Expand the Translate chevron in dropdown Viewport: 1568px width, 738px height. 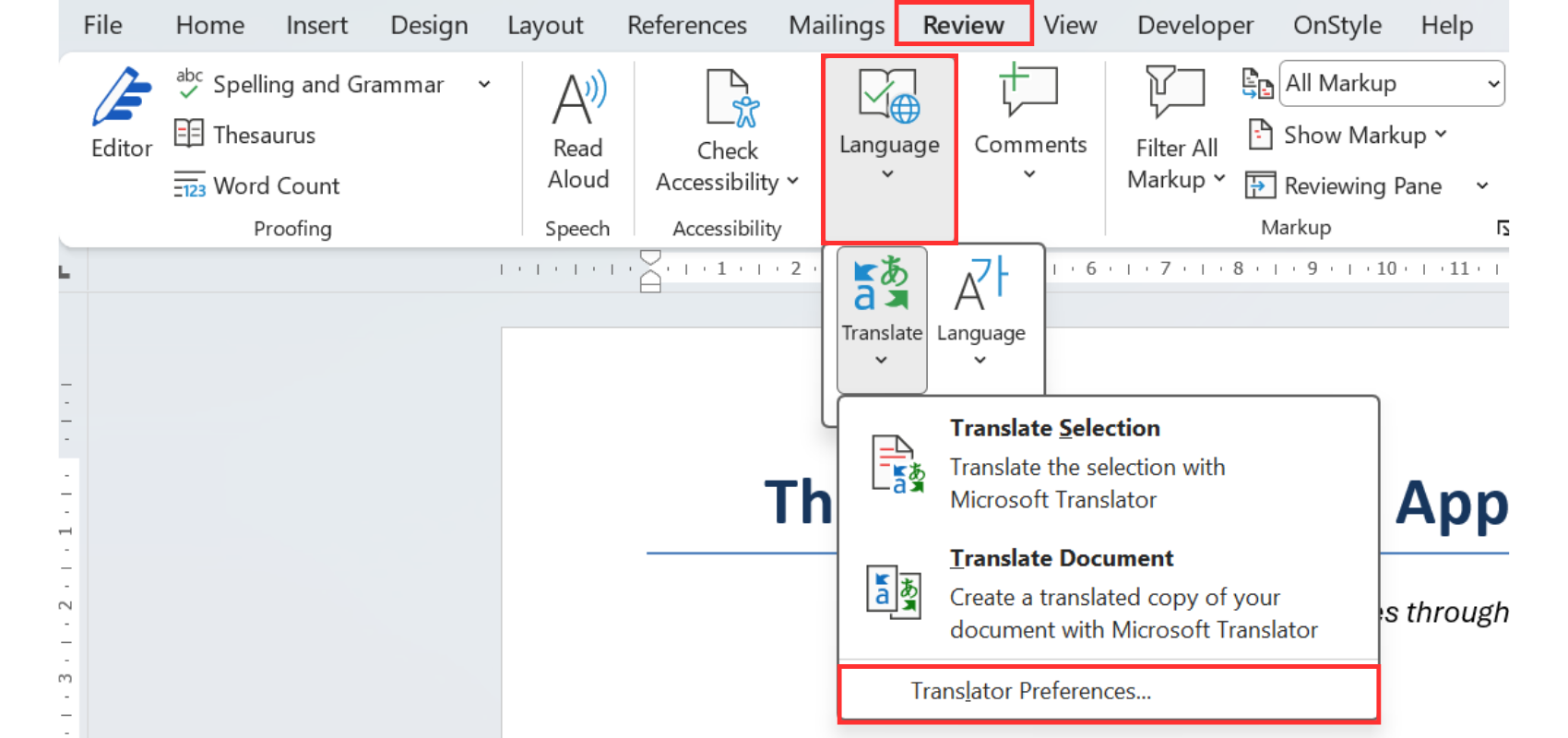[x=881, y=360]
